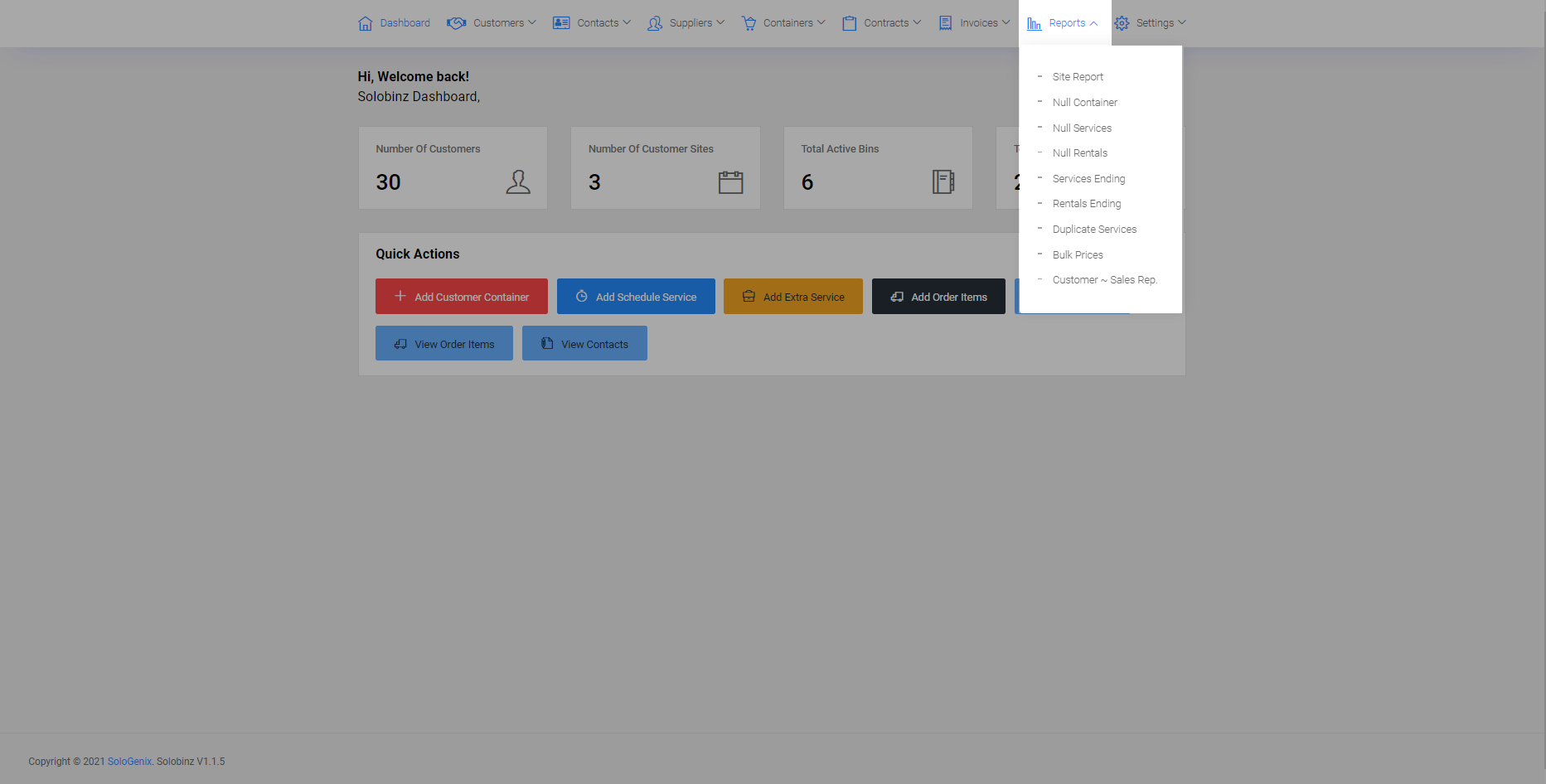Click the Containers cart icon

[749, 23]
